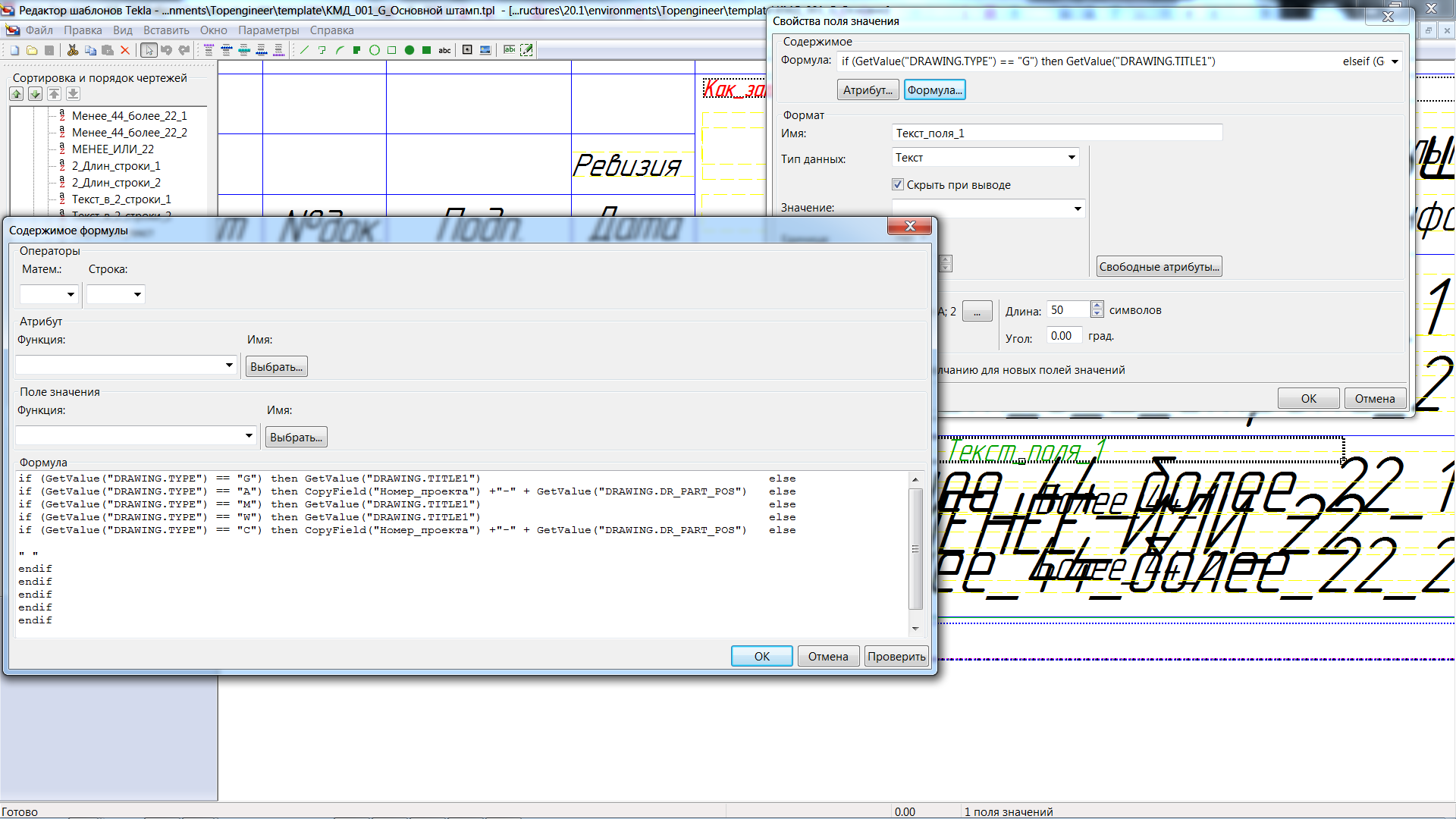Image resolution: width=1456 pixels, height=819 pixels.
Task: Open the 'Параметры' menu
Action: [268, 30]
